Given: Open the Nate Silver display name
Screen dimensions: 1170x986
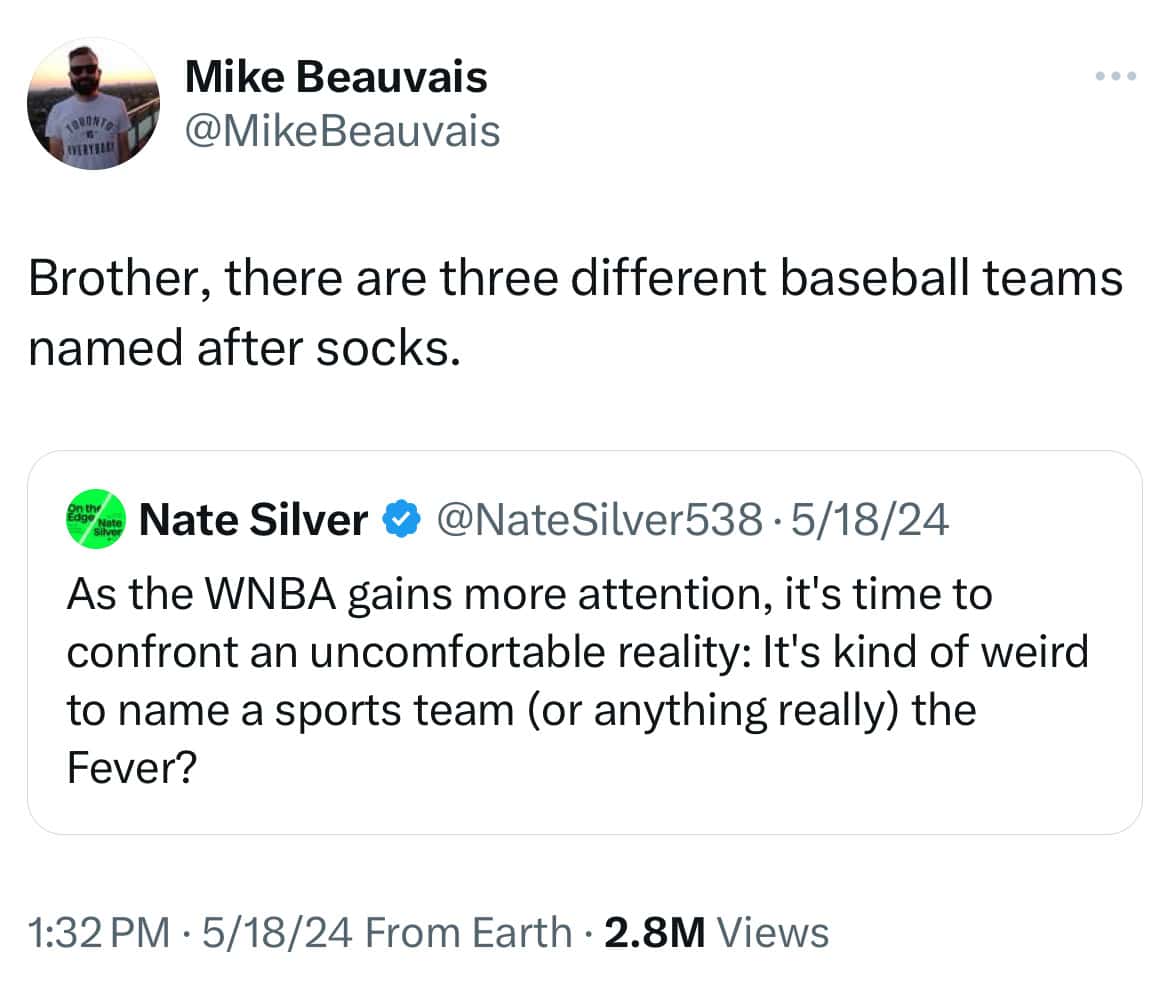Looking at the screenshot, I should tap(254, 520).
